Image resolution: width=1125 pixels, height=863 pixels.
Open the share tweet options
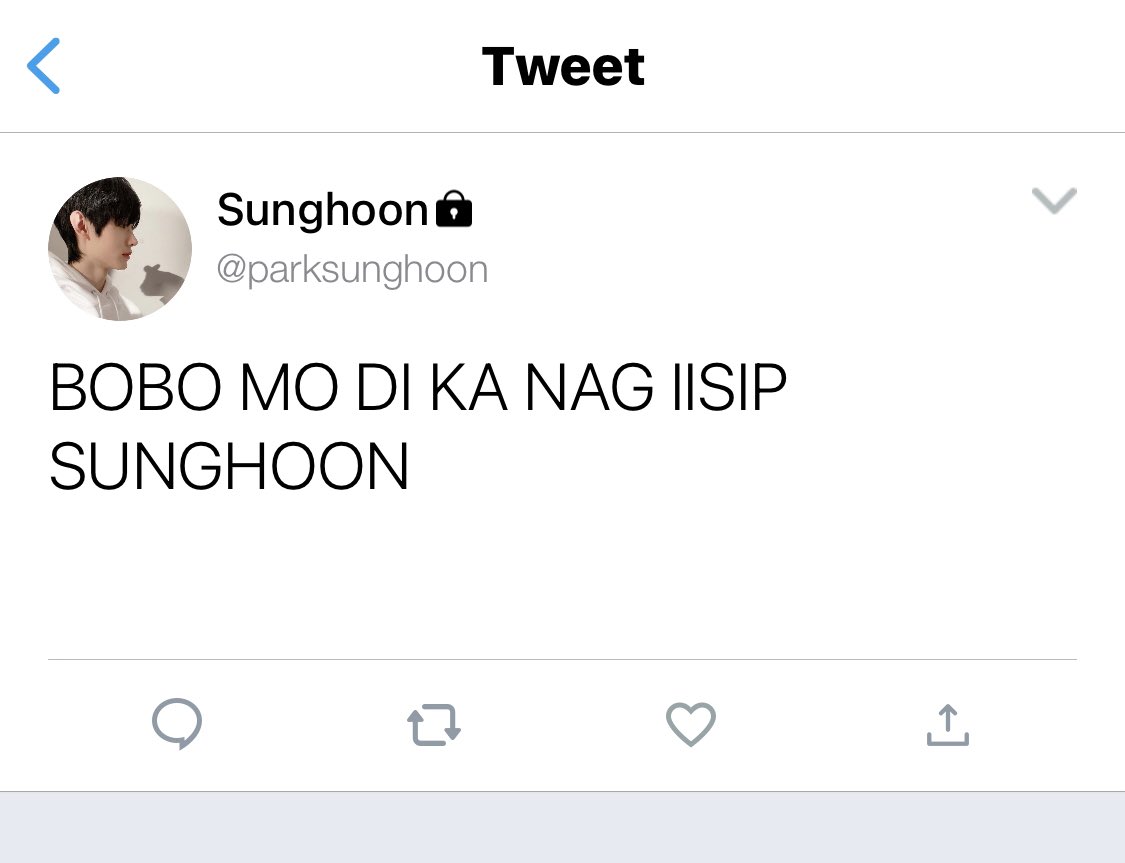click(x=948, y=725)
